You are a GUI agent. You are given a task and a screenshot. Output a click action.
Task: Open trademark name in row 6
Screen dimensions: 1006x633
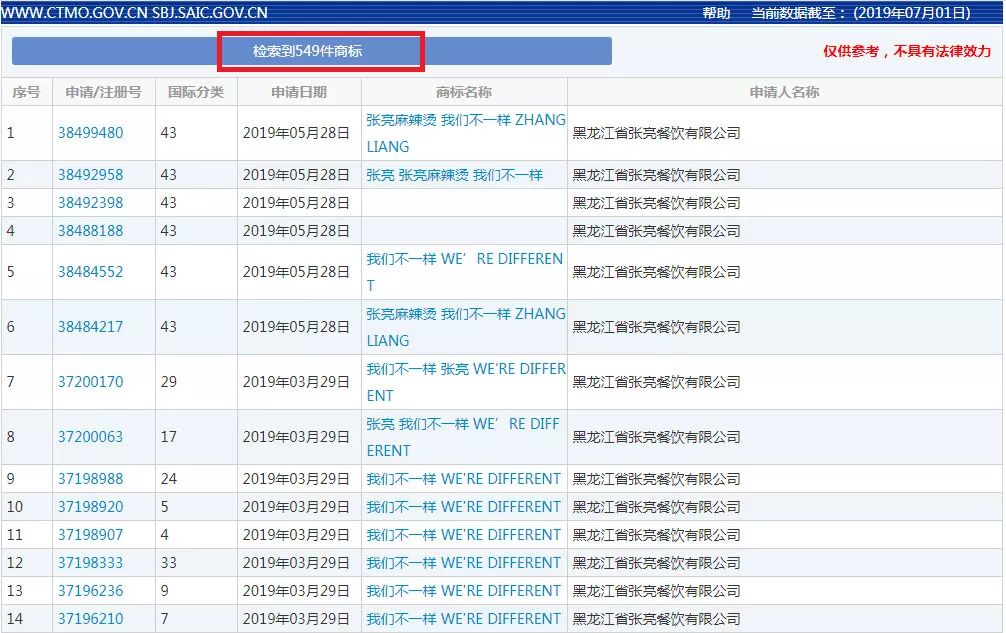(x=466, y=327)
